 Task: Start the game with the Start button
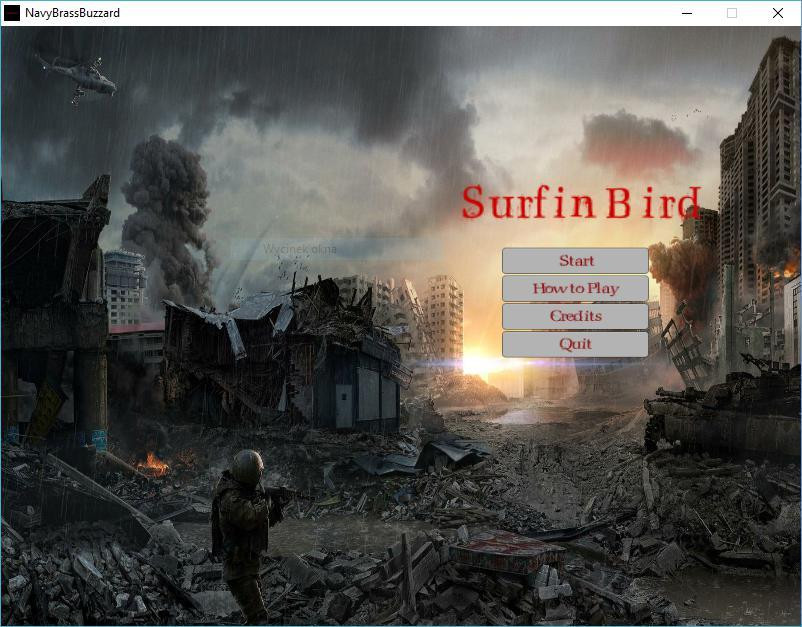(575, 261)
